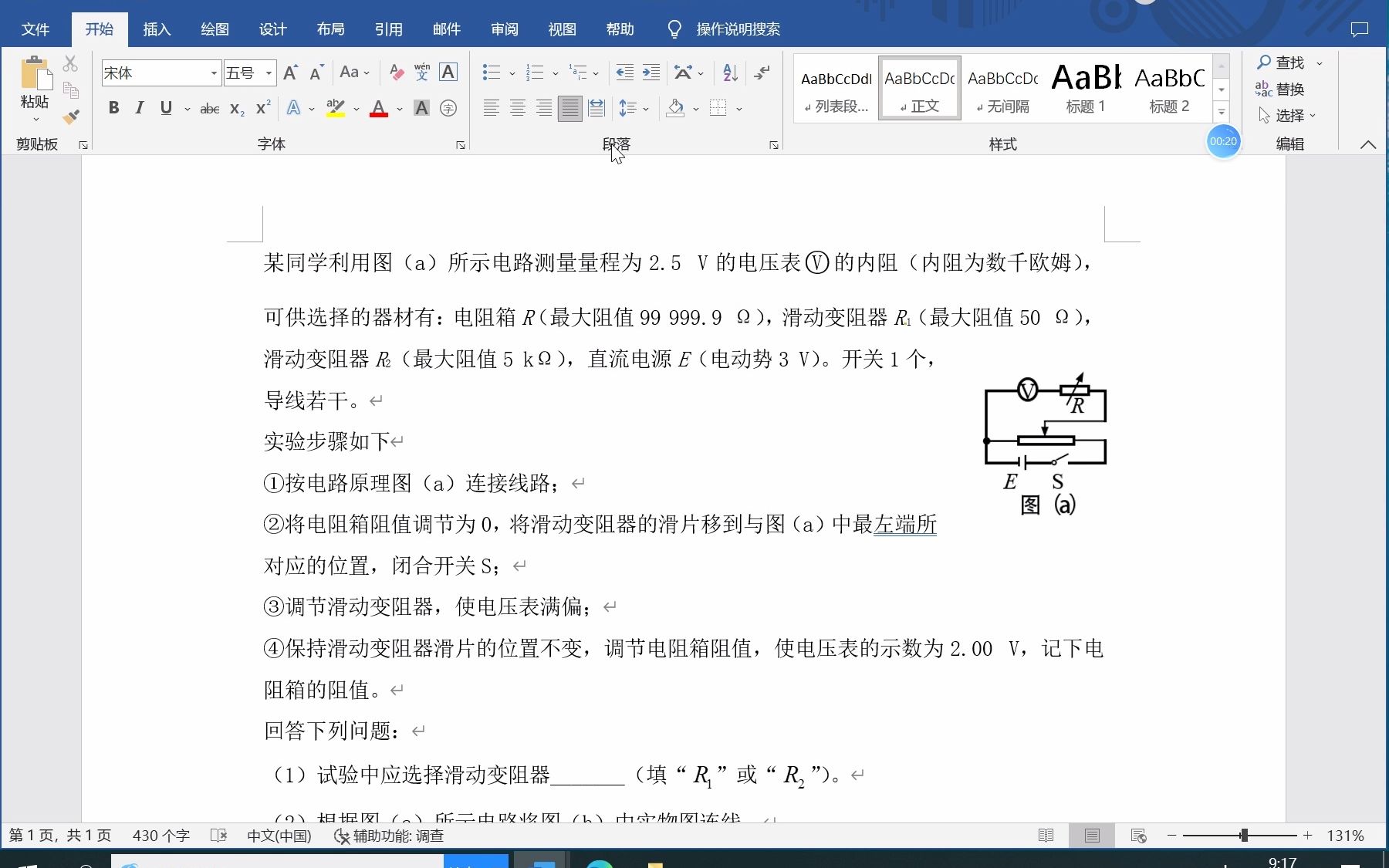
Task: Collapse the ribbon with the chevron
Action: (x=1367, y=144)
